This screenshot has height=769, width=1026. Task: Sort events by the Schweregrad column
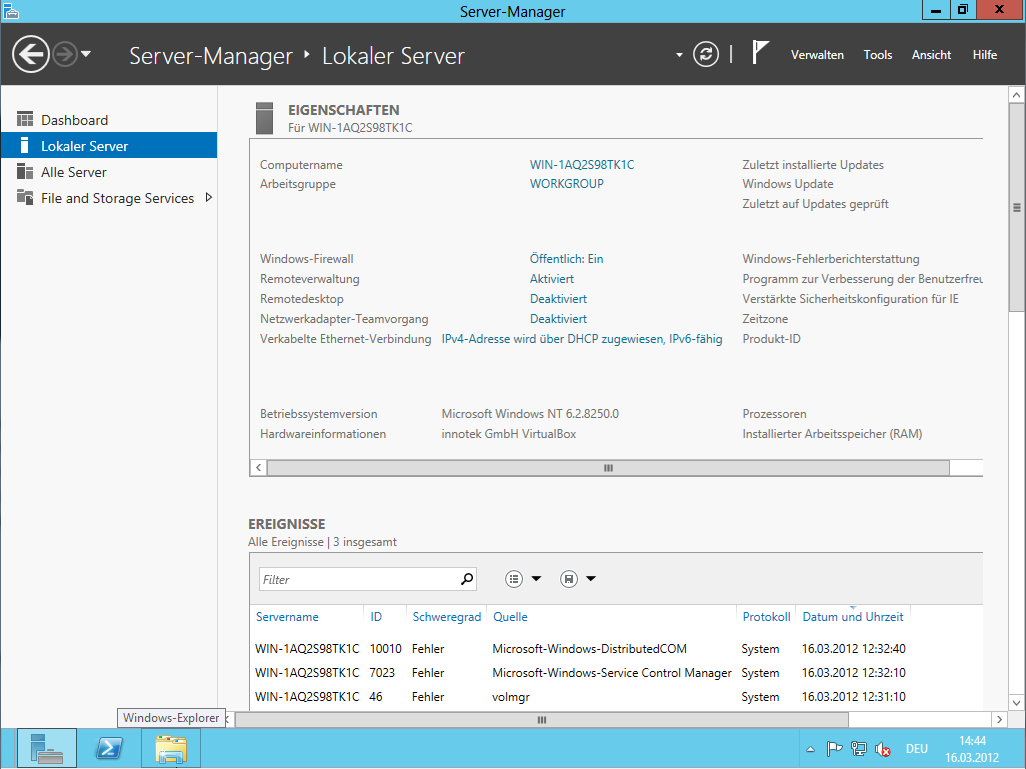pyautogui.click(x=446, y=617)
